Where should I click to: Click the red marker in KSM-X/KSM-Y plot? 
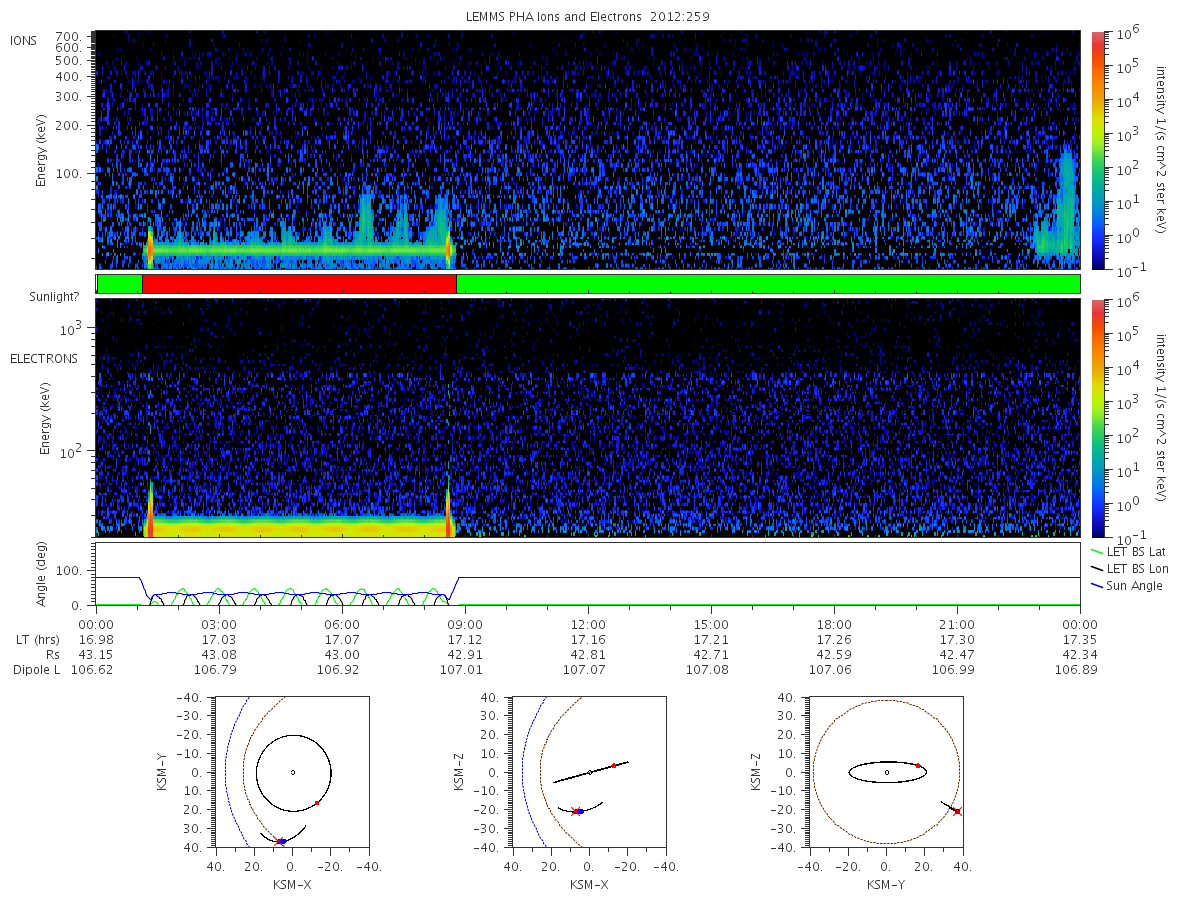(x=317, y=803)
